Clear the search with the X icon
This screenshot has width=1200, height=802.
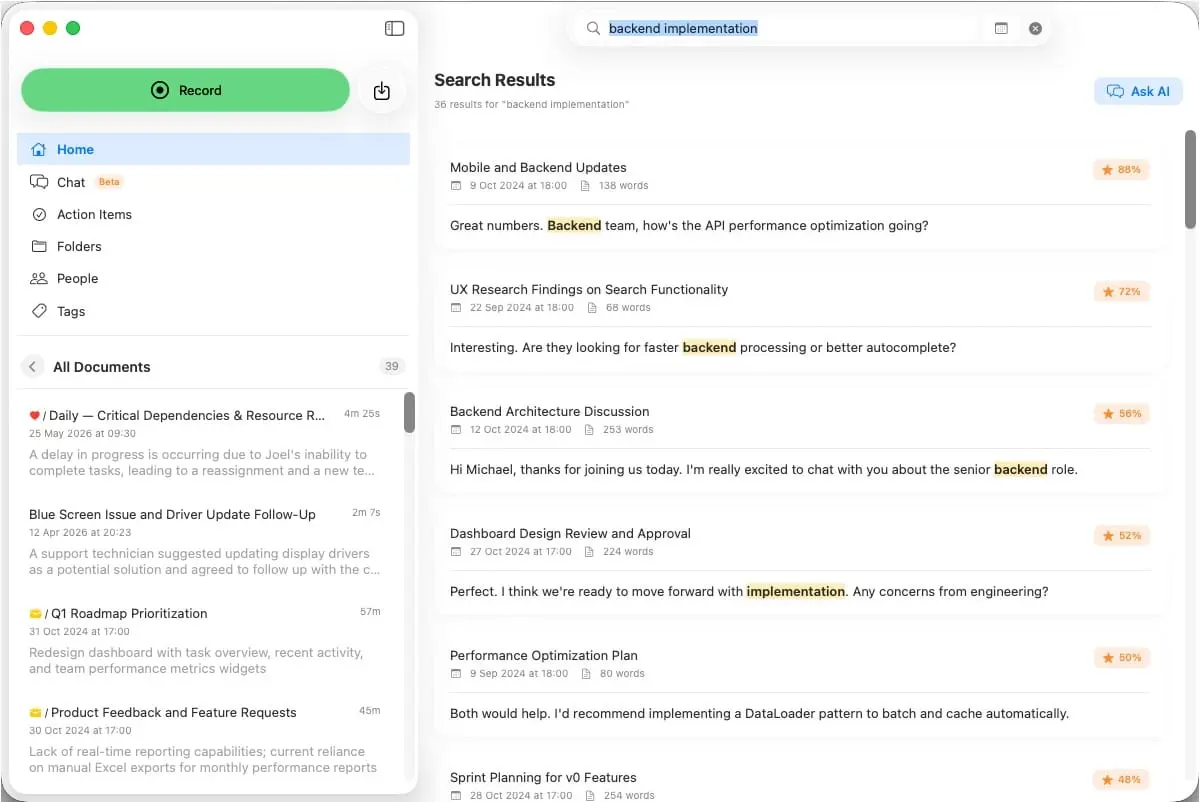tap(1035, 28)
